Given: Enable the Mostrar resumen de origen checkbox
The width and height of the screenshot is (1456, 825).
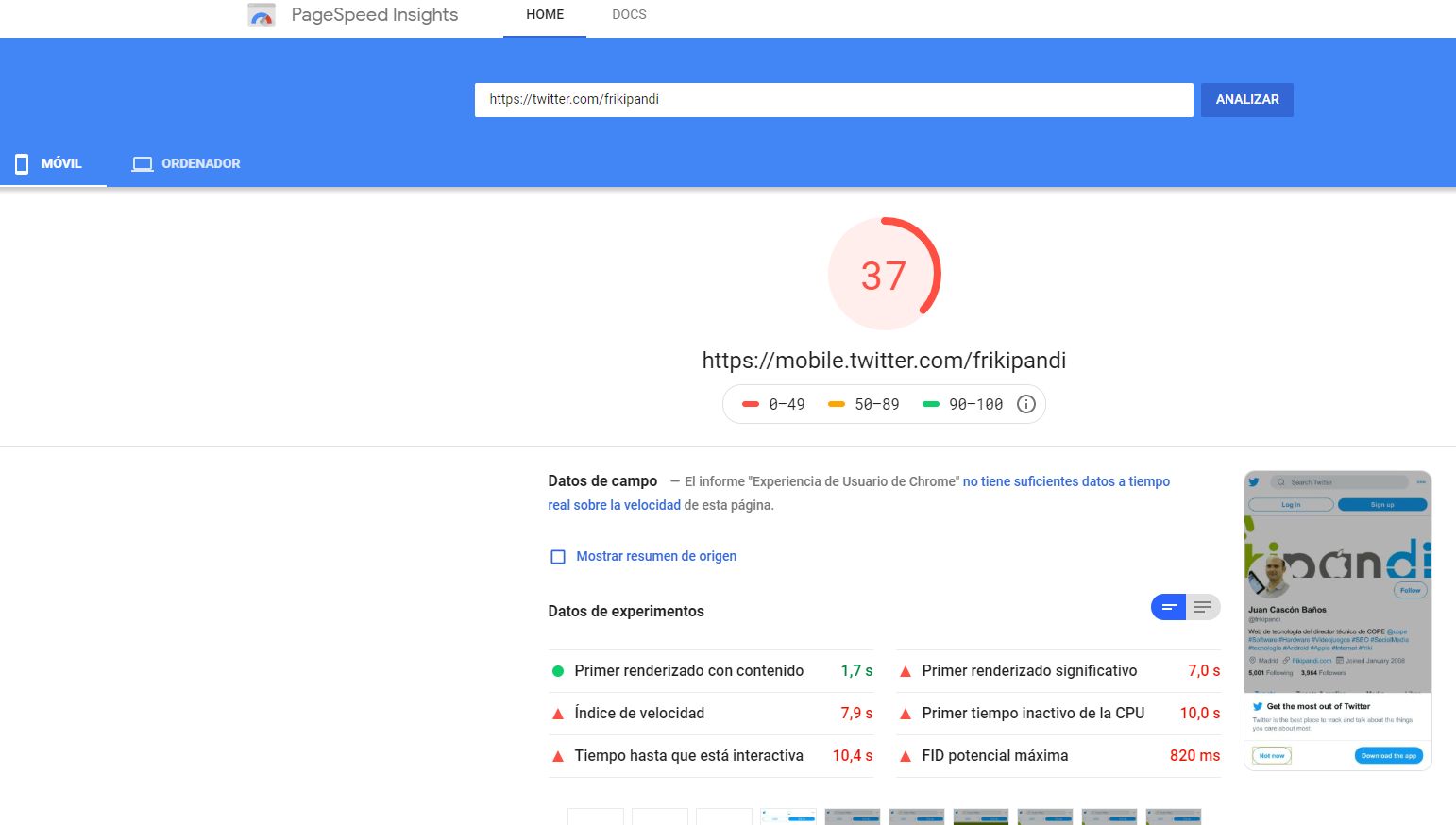Looking at the screenshot, I should coord(558,557).
